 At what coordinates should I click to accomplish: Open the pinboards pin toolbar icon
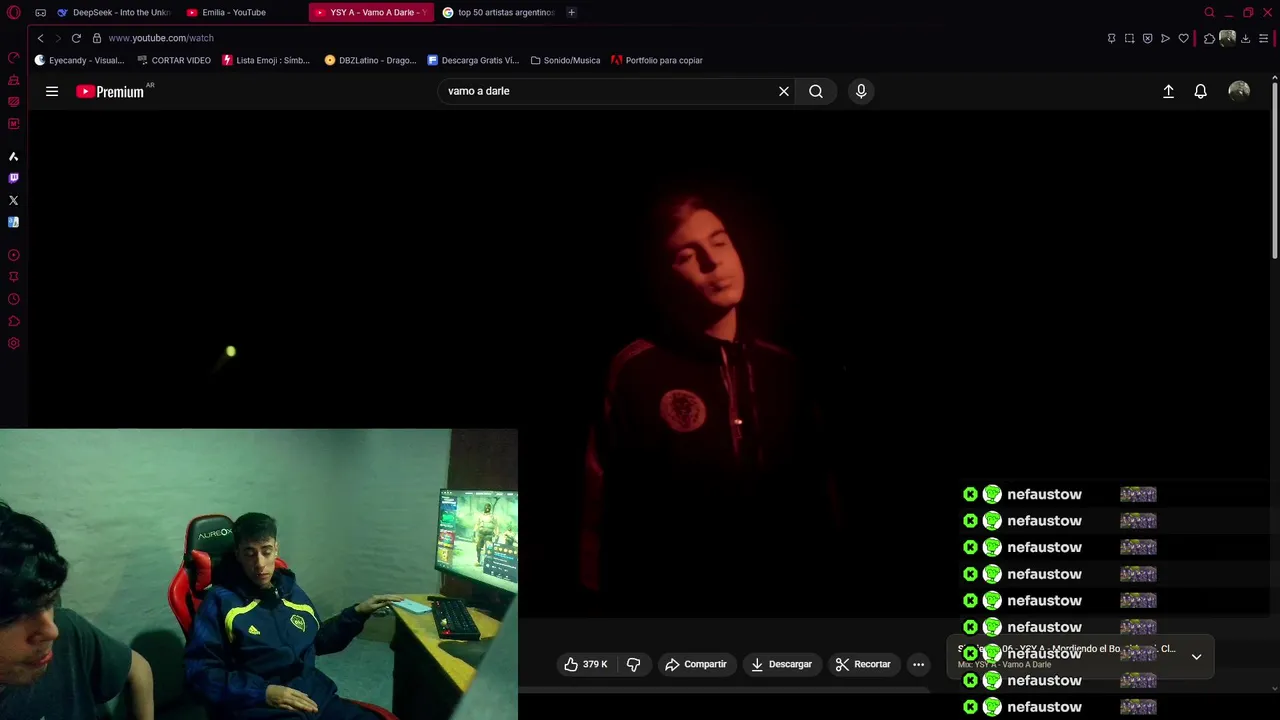[1111, 38]
